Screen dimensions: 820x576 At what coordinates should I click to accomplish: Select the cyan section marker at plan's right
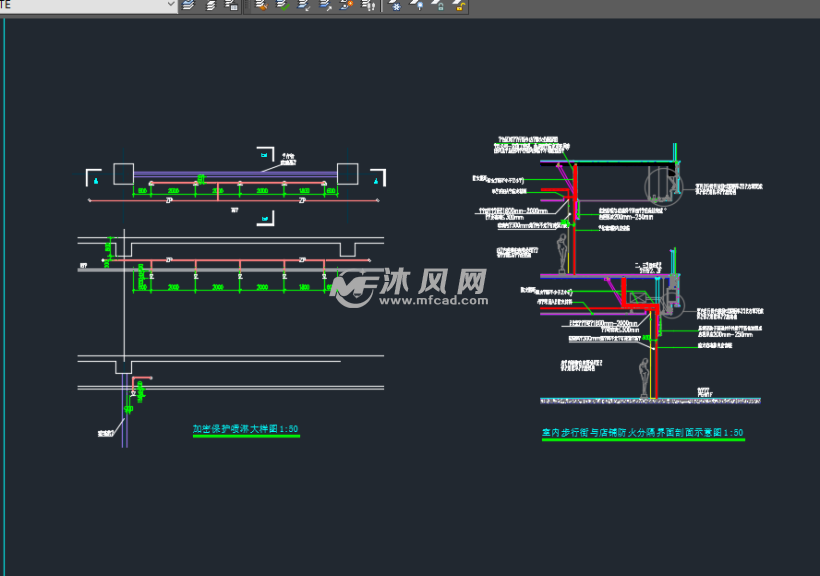click(x=376, y=181)
